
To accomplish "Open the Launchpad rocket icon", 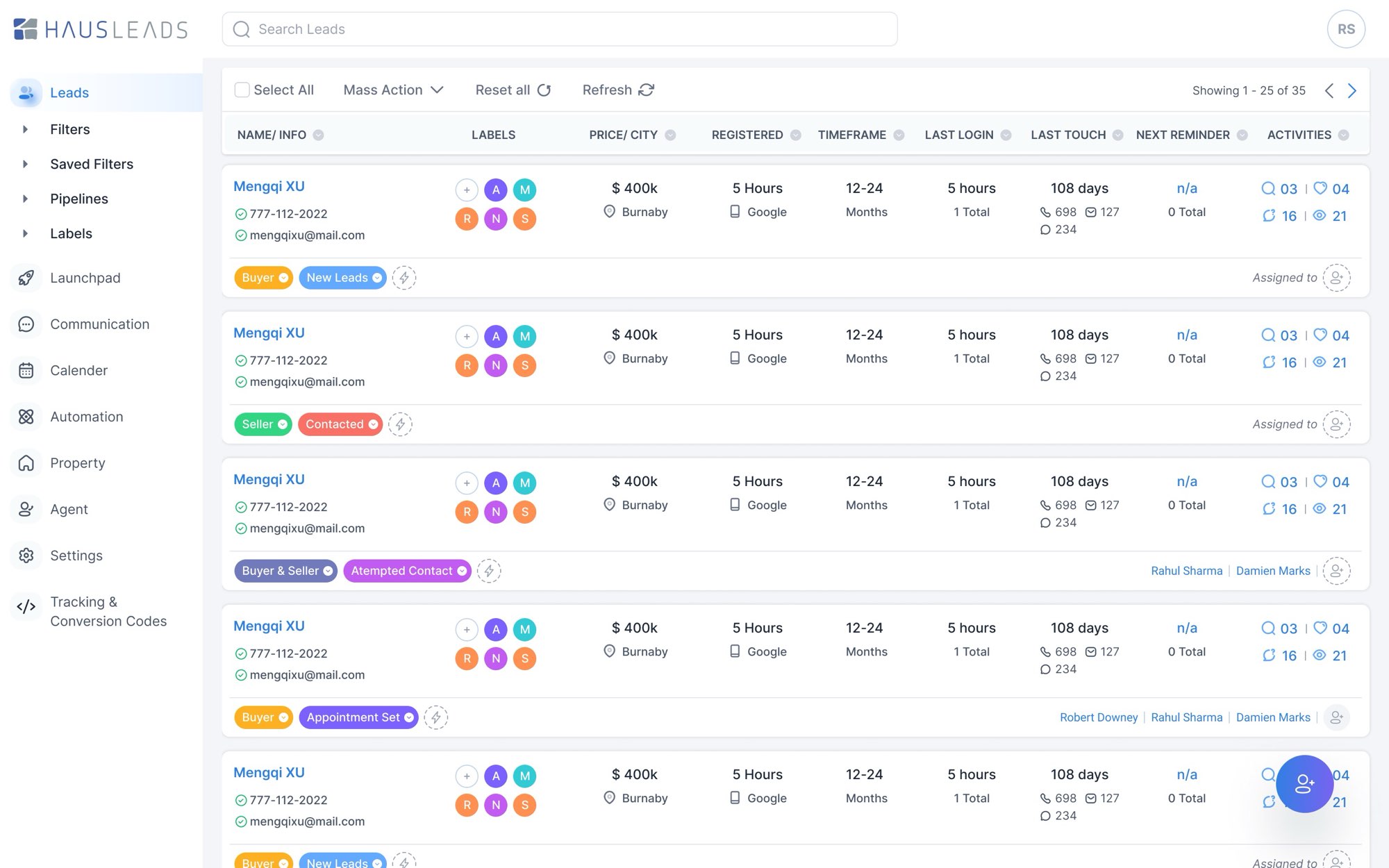I will tap(26, 278).
